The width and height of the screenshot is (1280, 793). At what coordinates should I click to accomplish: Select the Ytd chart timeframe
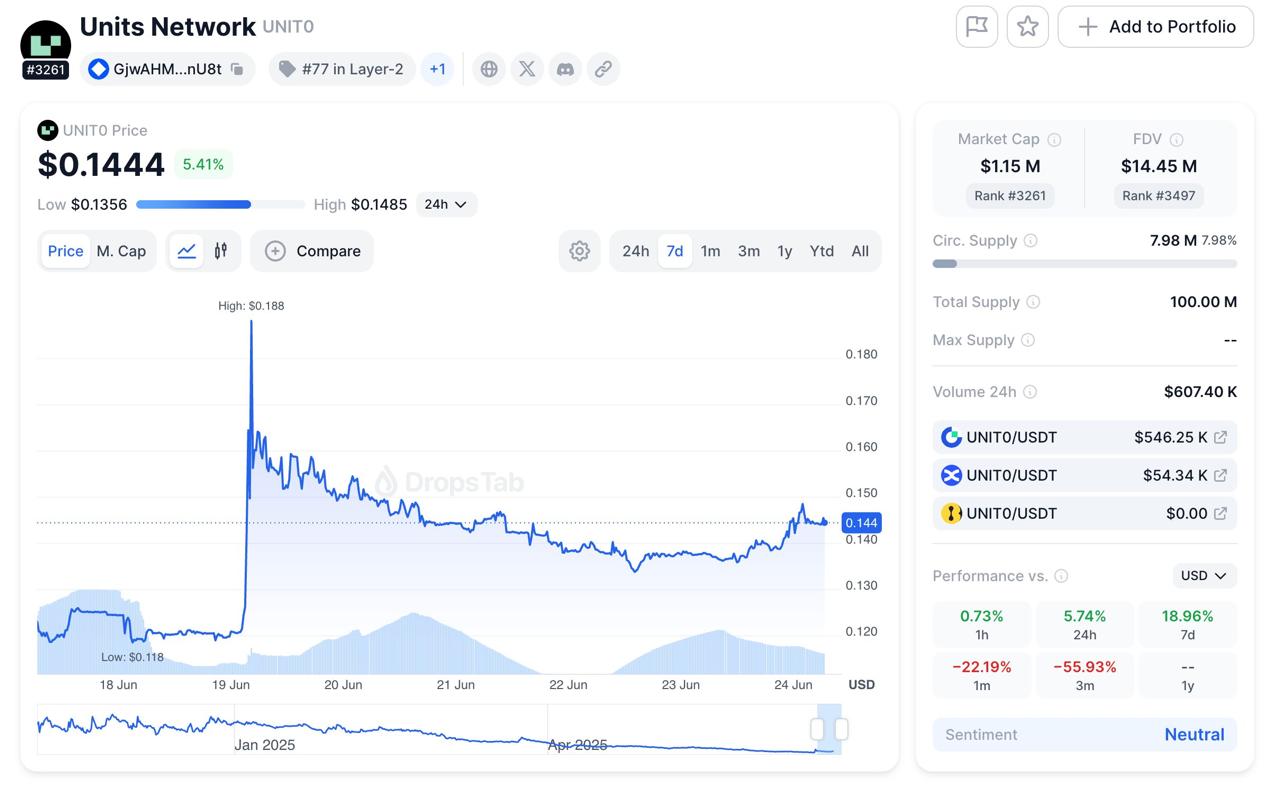click(x=822, y=251)
